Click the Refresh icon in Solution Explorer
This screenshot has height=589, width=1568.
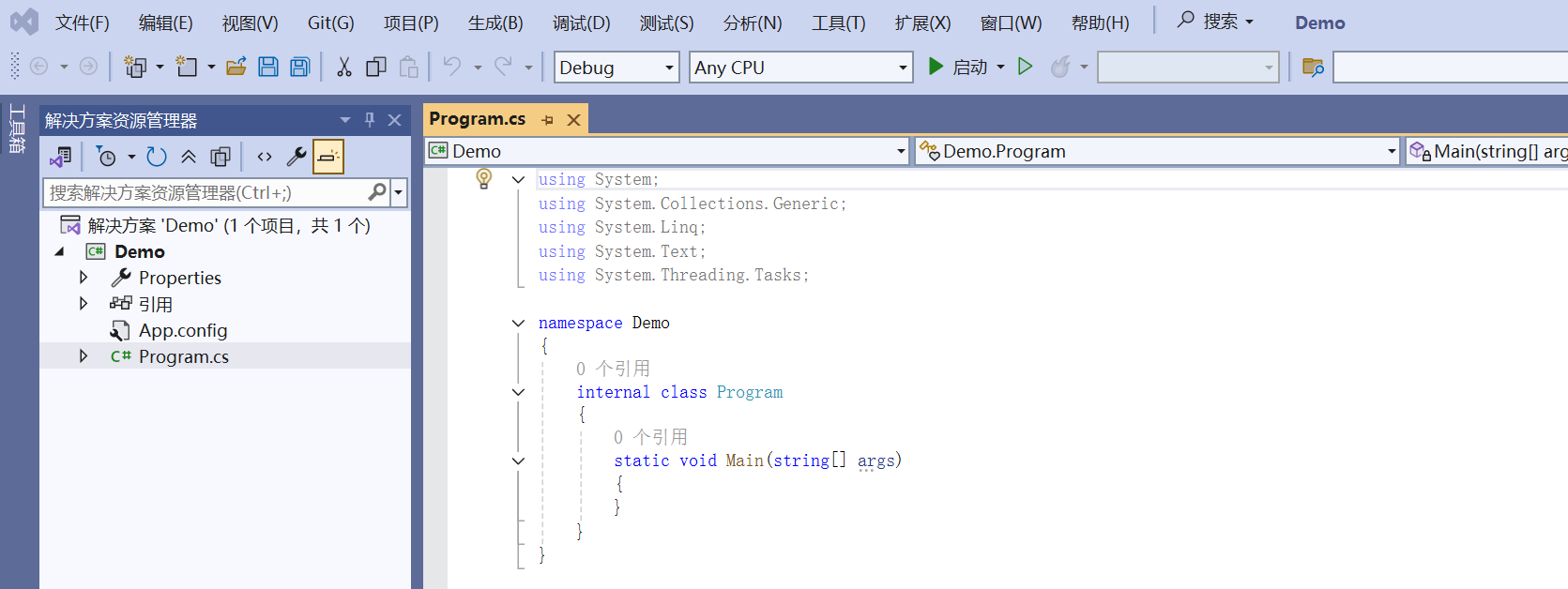tap(157, 157)
